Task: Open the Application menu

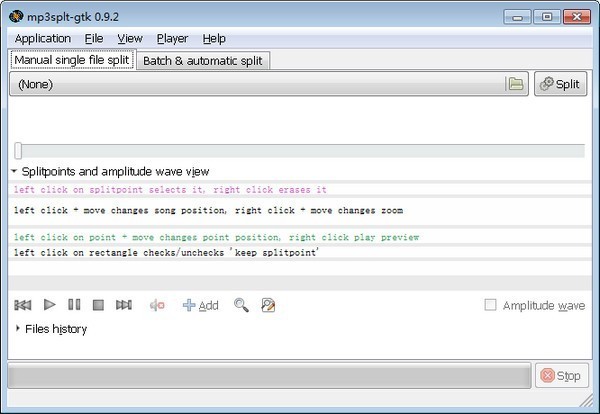Action: click(43, 39)
